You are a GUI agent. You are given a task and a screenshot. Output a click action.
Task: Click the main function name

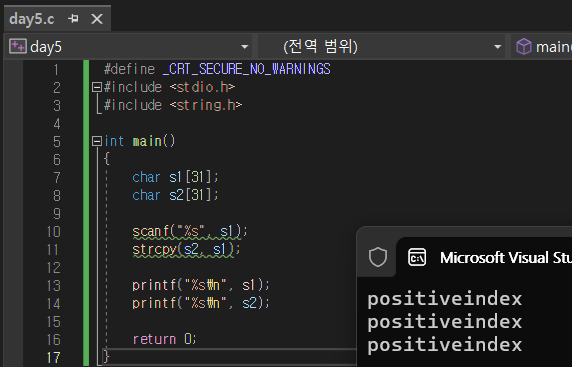147,141
